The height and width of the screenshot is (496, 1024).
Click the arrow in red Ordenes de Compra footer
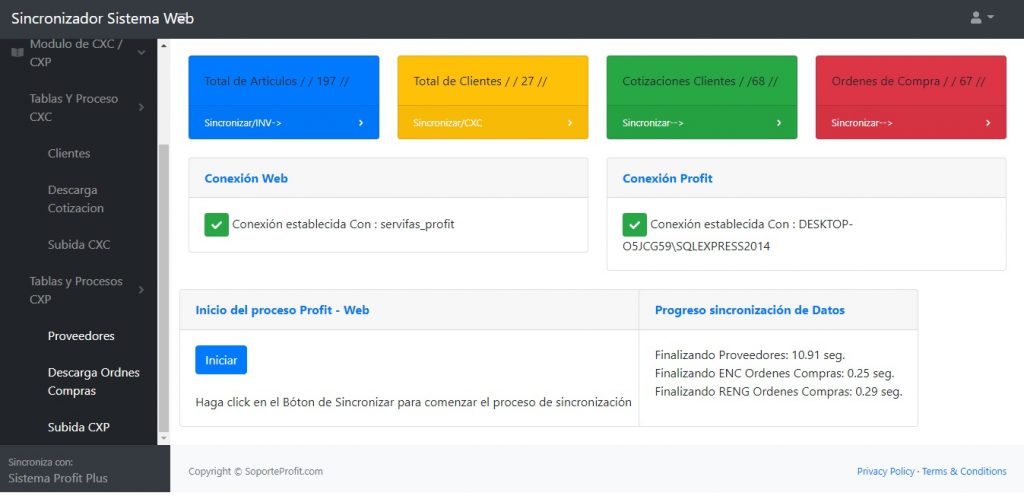point(988,123)
